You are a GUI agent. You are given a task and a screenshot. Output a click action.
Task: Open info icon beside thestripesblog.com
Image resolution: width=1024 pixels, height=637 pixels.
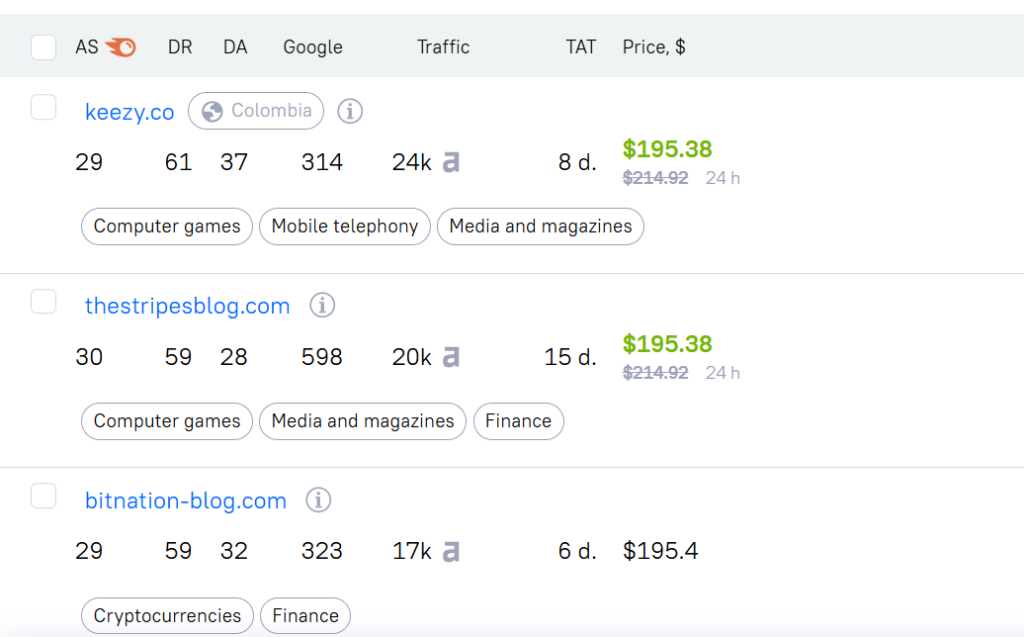pyautogui.click(x=321, y=305)
